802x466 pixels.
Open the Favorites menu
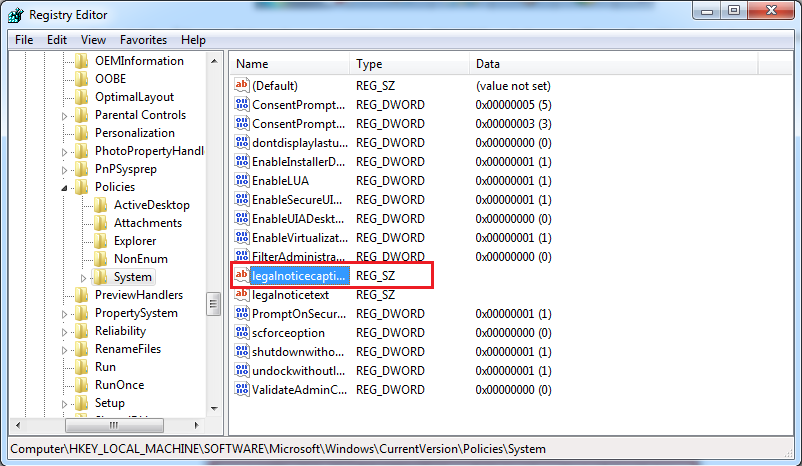143,40
